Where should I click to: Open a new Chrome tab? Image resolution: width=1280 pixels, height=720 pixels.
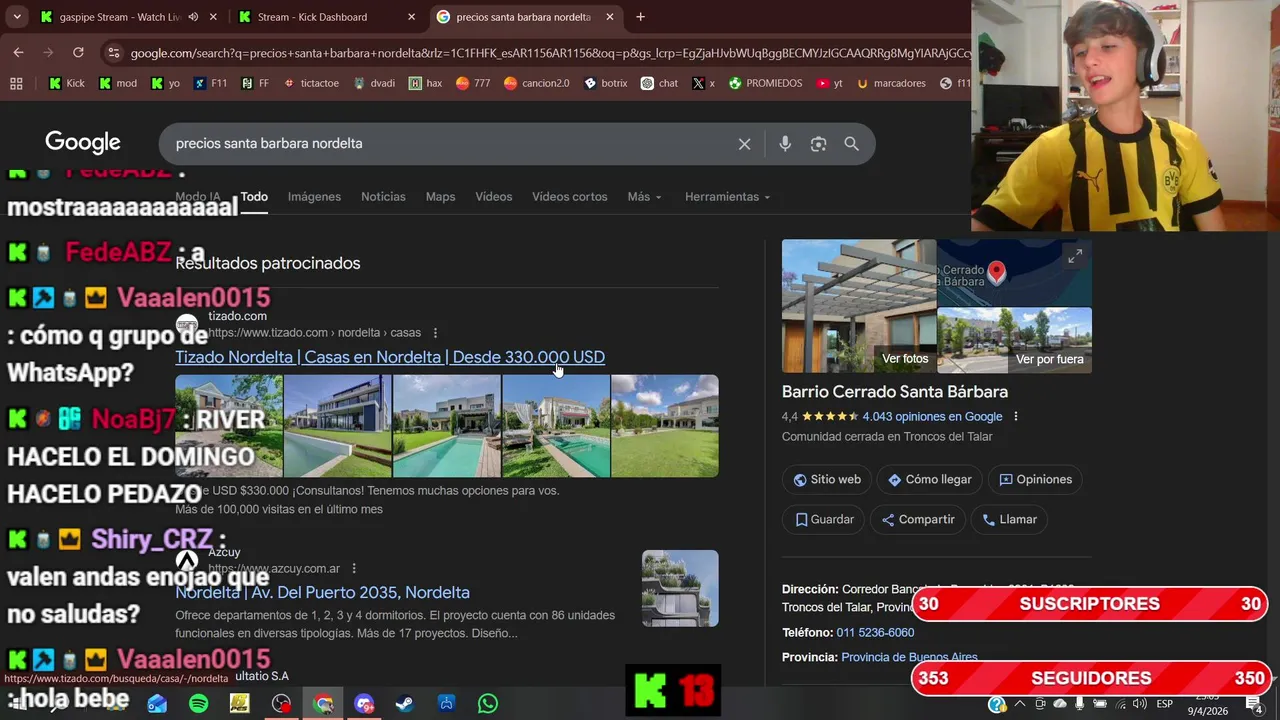tap(640, 17)
